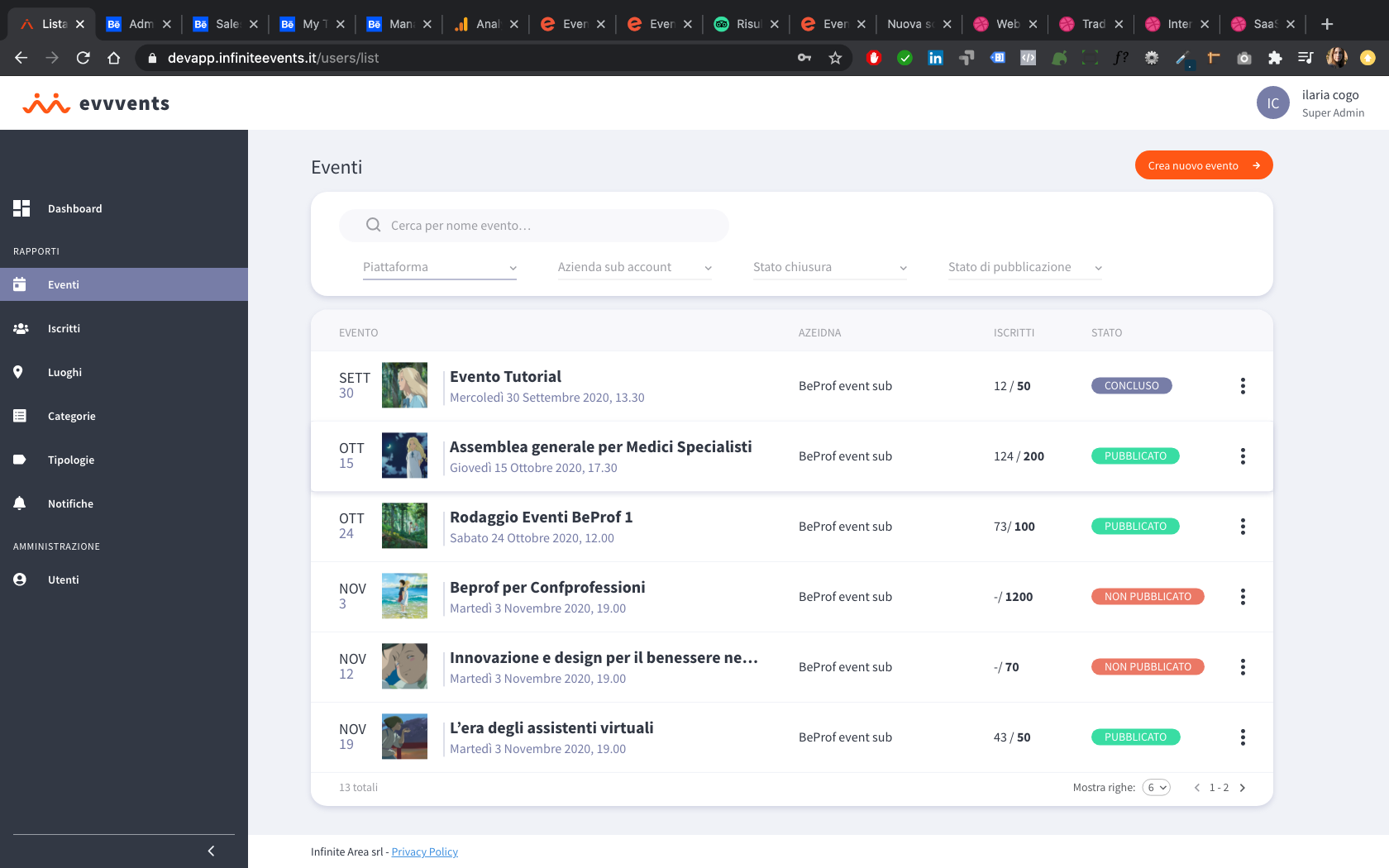Viewport: 1389px width, 868px height.
Task: Open the browser extensions puzzle icon
Action: [x=1275, y=58]
